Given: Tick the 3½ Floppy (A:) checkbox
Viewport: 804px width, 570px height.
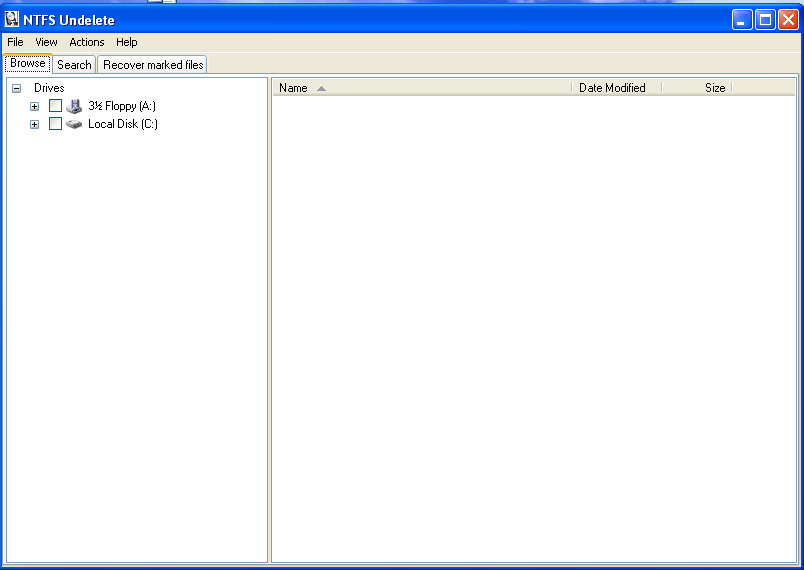Looking at the screenshot, I should click(x=55, y=106).
